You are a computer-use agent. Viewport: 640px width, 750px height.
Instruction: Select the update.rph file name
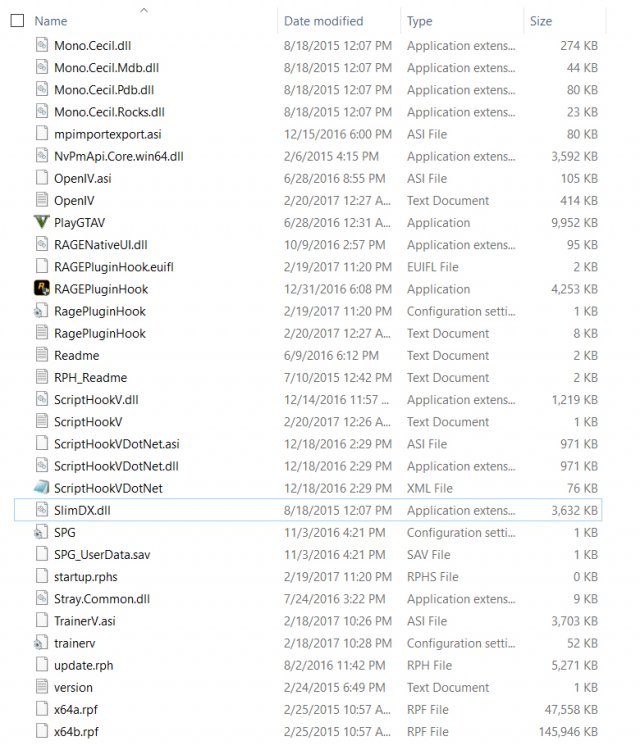coord(84,665)
